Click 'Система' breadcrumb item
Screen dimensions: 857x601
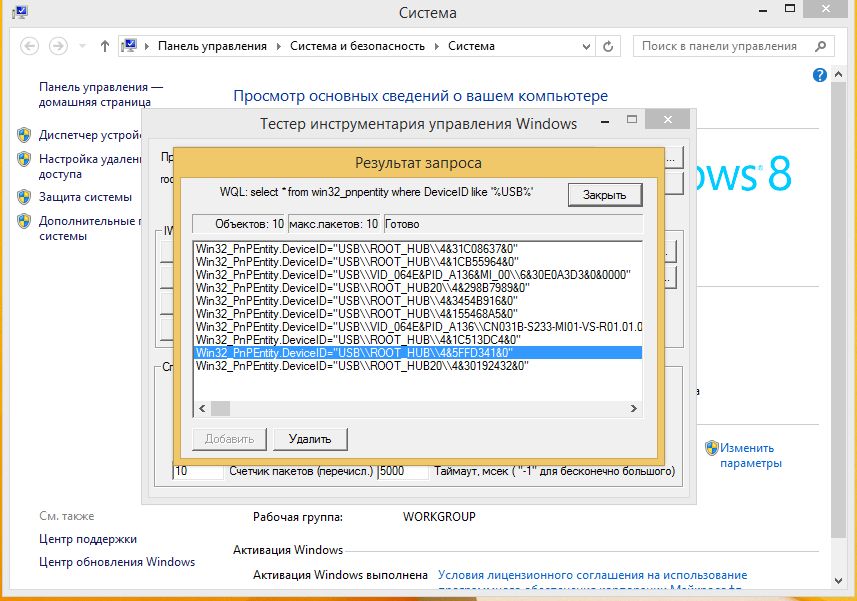[471, 46]
